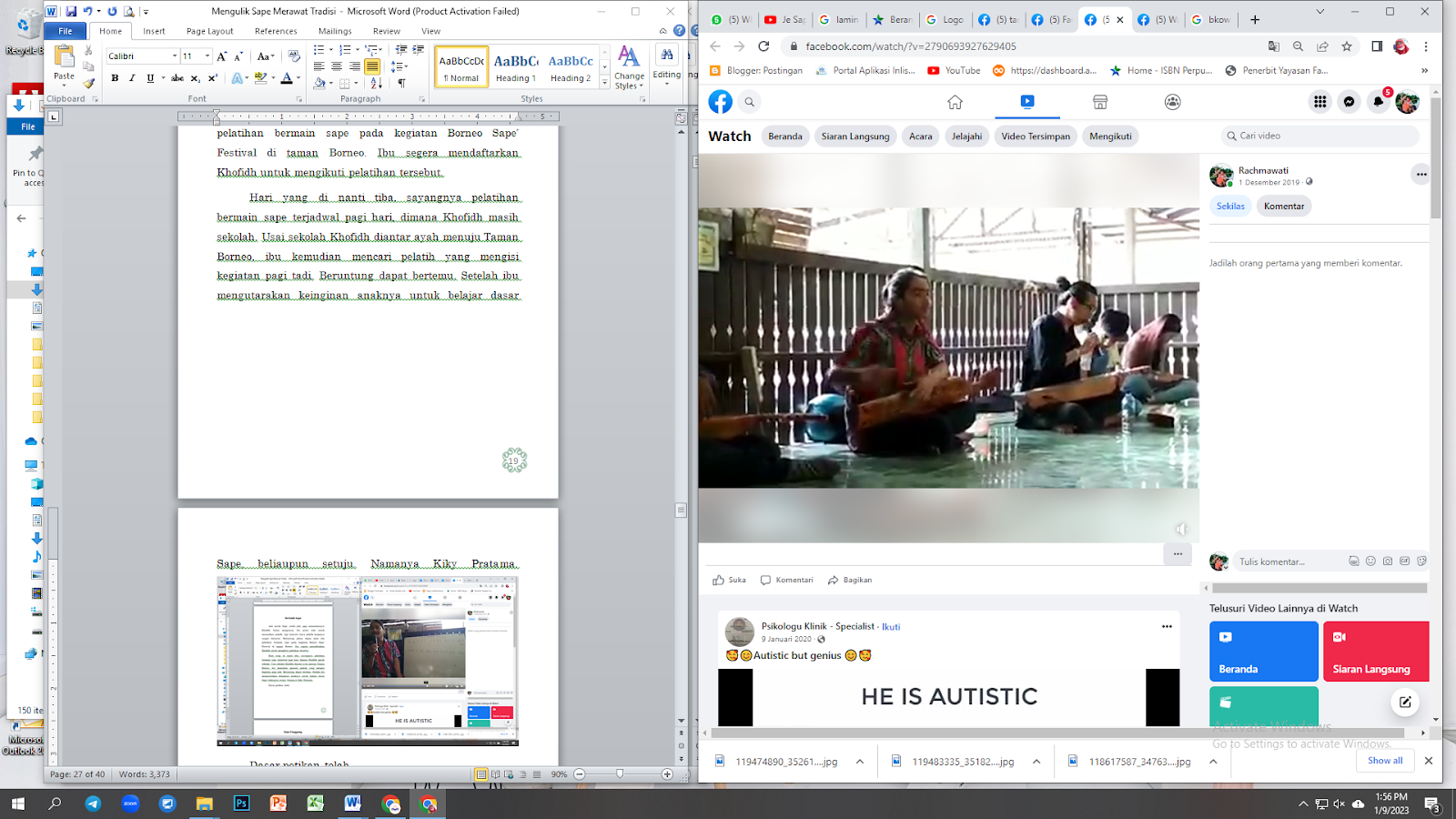Toggle Underline formatting in Word
This screenshot has height=819, width=1456.
click(x=150, y=79)
